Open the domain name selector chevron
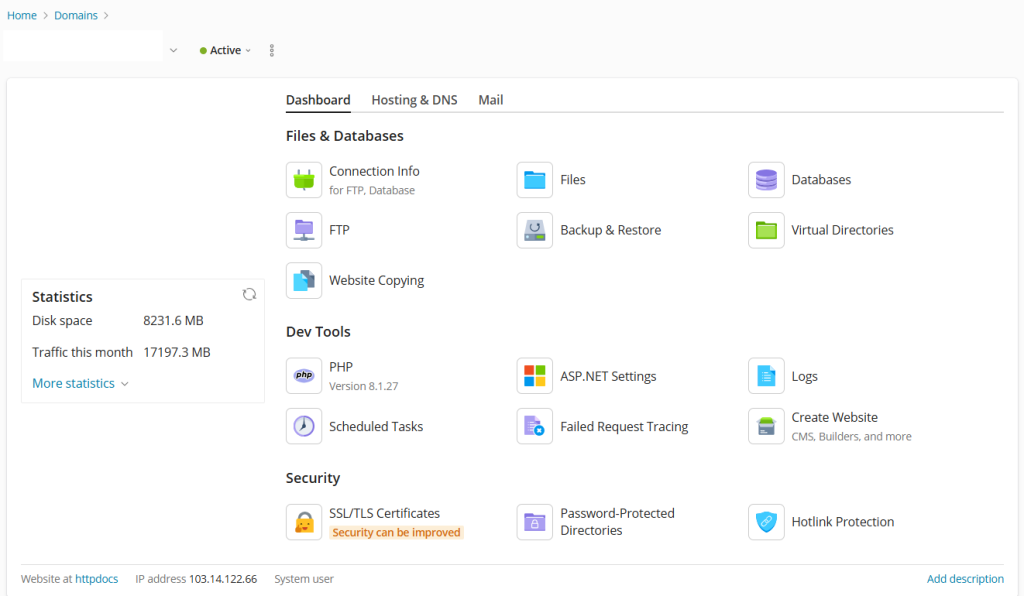 (173, 50)
